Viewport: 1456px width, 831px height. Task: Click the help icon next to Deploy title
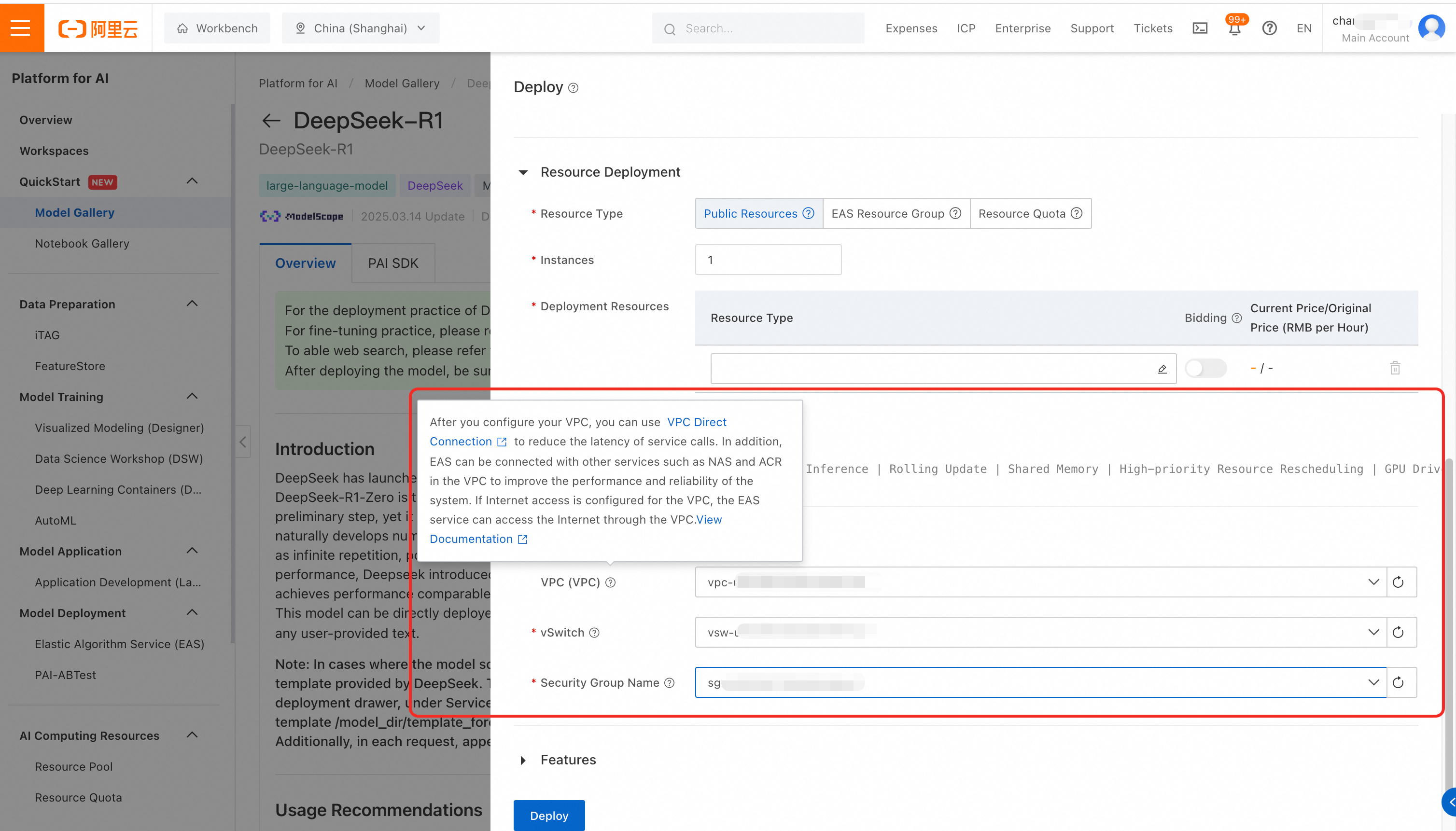pos(573,88)
